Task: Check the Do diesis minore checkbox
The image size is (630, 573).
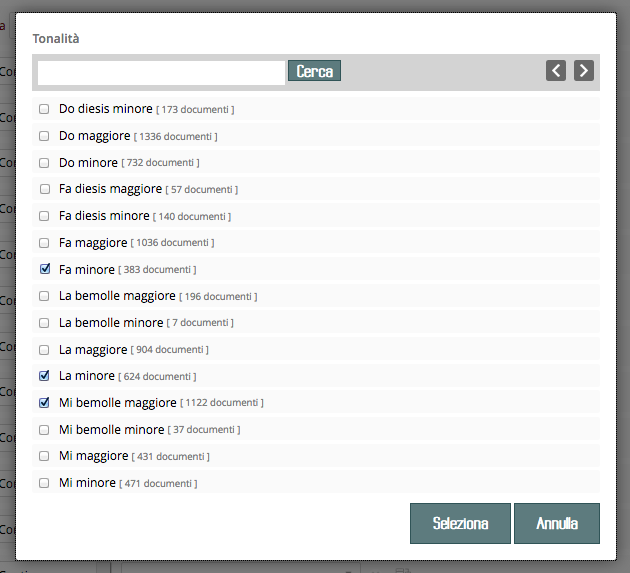Action: tap(44, 109)
